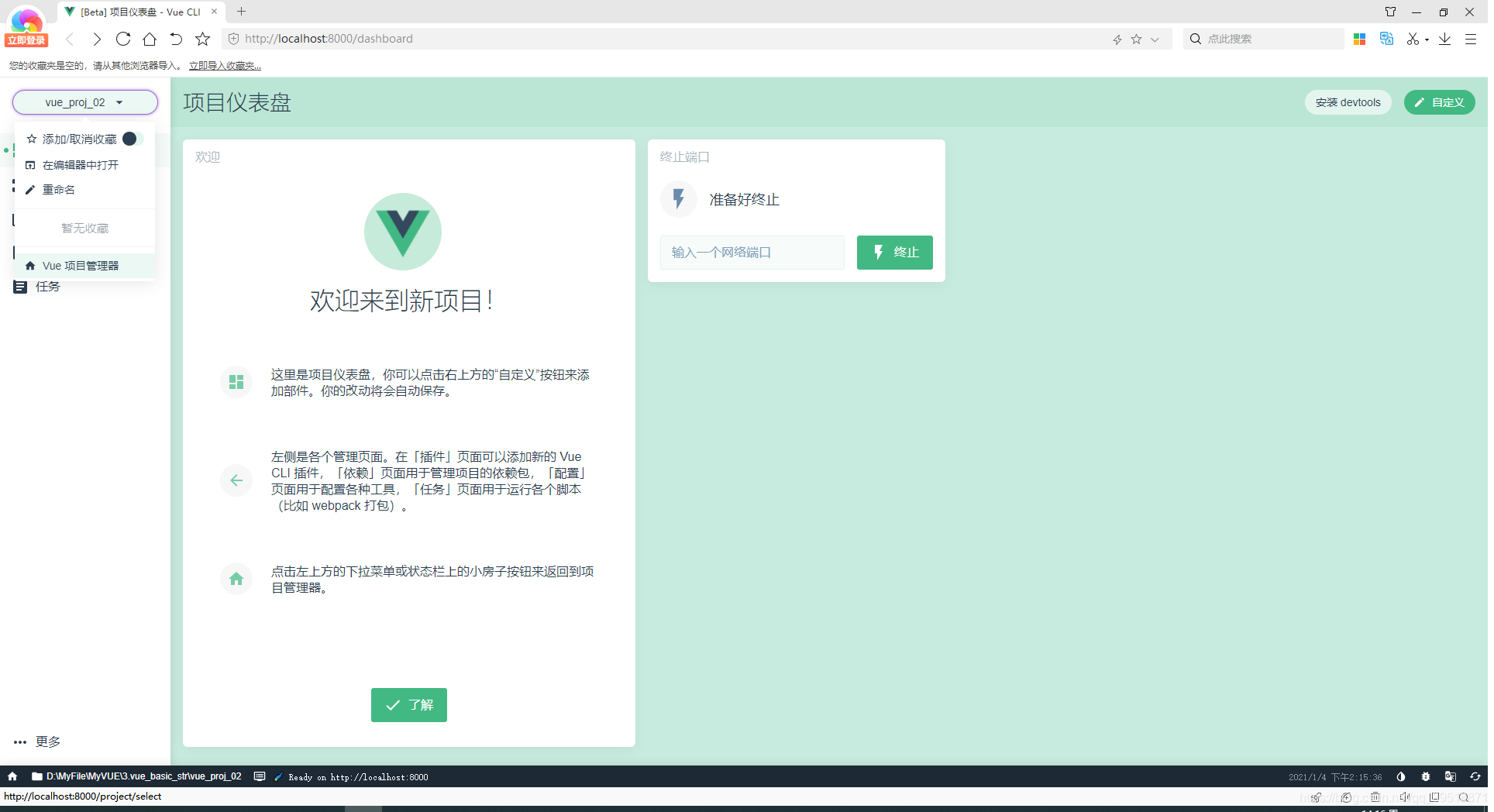Open the browser hamburger menu
The height and width of the screenshot is (812, 1494).
[x=1470, y=38]
